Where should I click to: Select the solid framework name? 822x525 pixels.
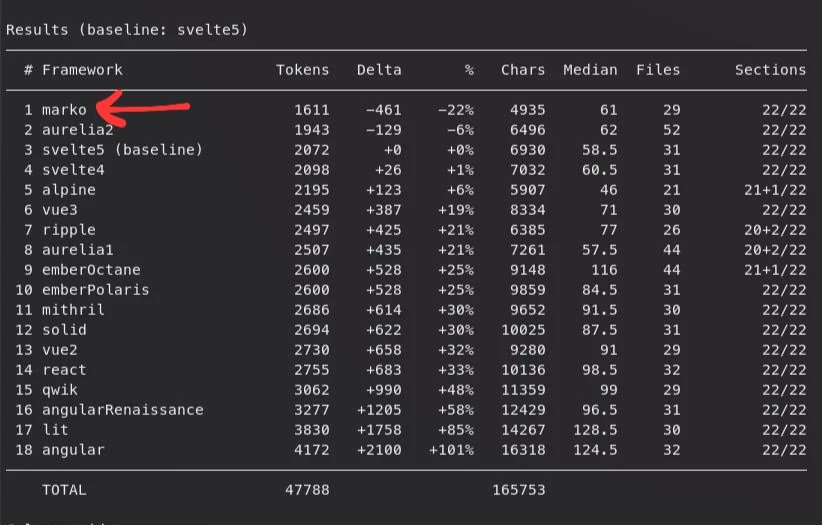coord(64,329)
